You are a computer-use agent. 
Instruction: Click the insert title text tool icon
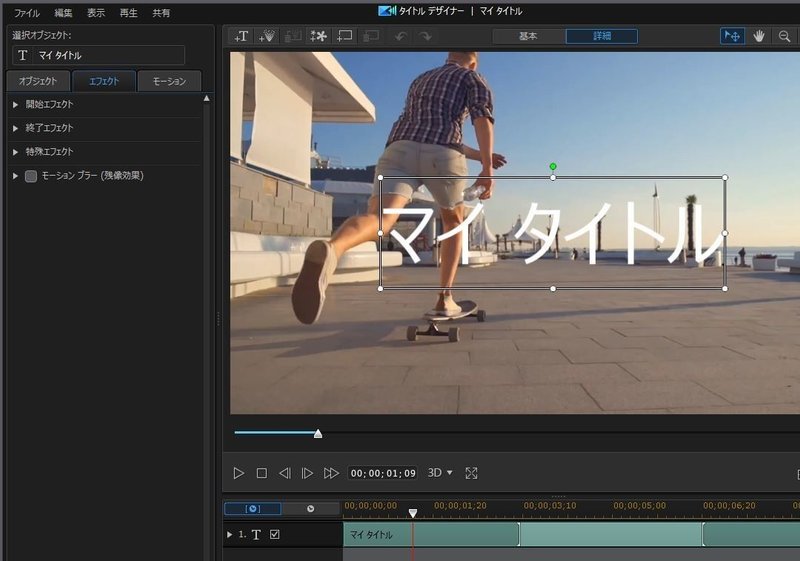click(241, 36)
